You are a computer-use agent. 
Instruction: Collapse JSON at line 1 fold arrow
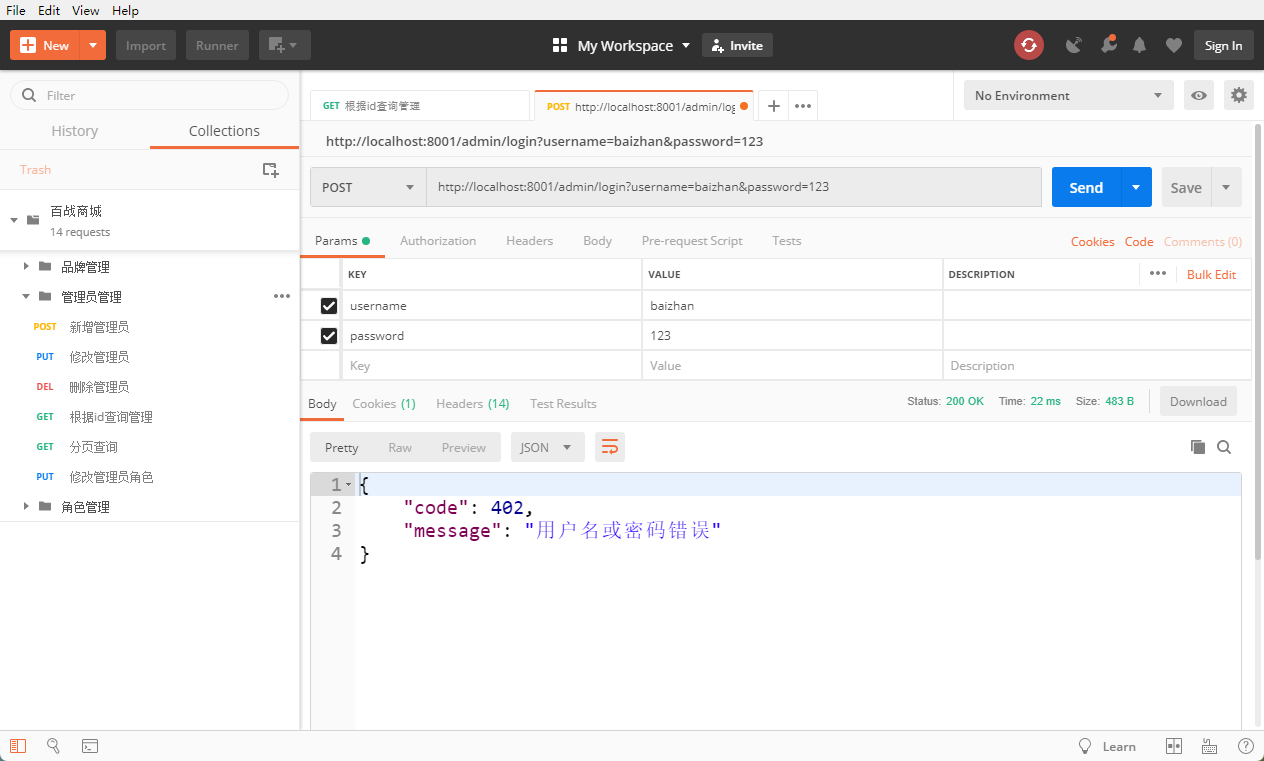(x=348, y=484)
